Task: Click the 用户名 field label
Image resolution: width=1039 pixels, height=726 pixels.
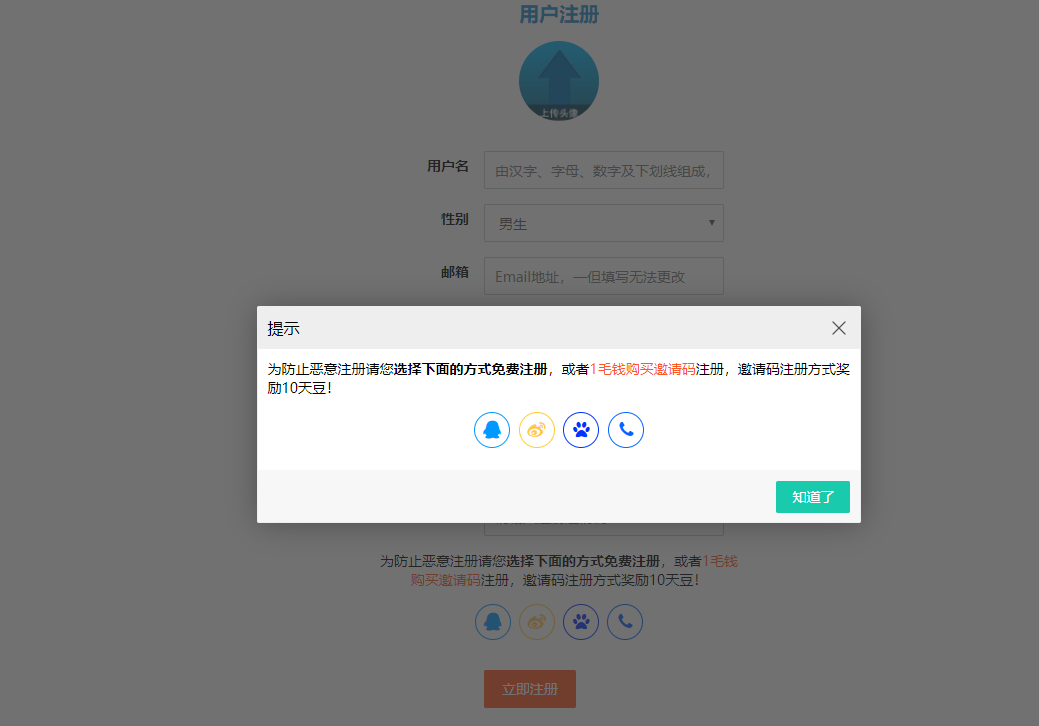Action: [448, 166]
